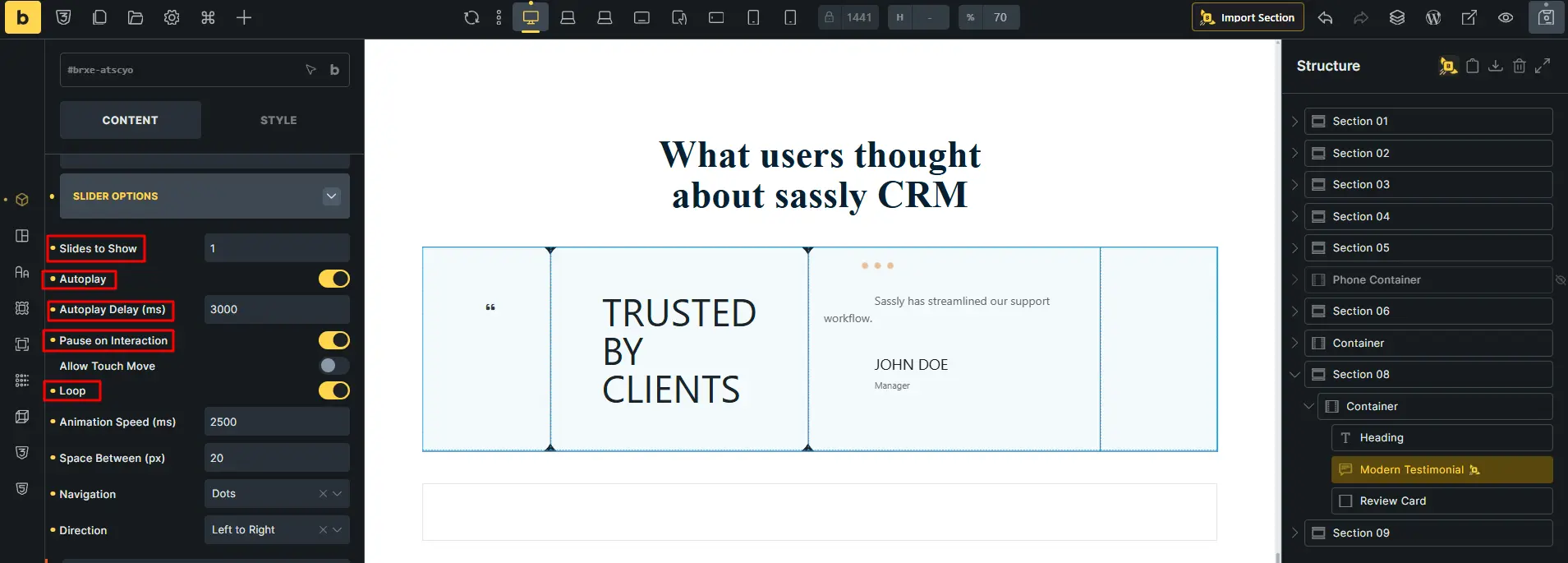
Task: Click the paste clipboard icon in Structure
Action: pyautogui.click(x=1473, y=66)
